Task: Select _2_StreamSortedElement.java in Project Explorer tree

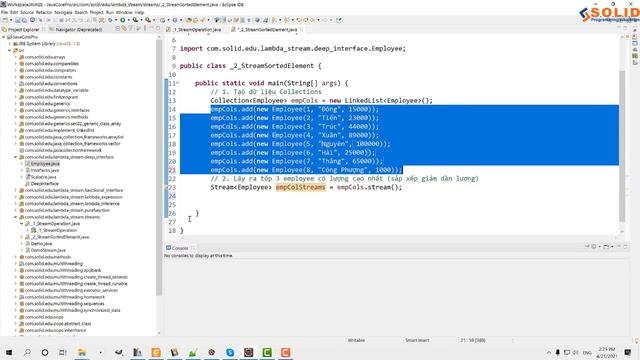Action: [x=57, y=237]
